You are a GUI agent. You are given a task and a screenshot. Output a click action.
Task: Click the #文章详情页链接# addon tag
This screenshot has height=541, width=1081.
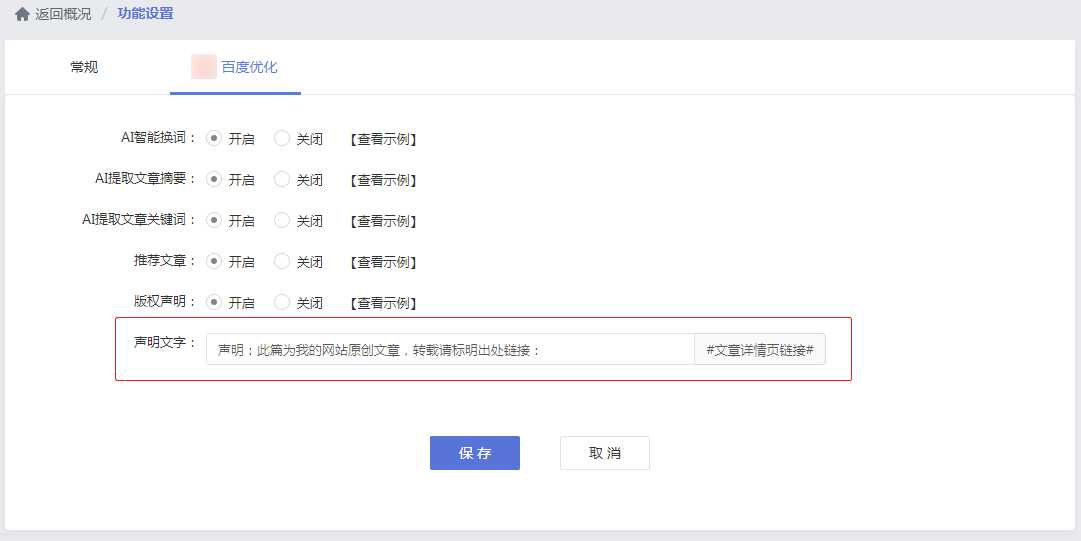[x=760, y=349]
